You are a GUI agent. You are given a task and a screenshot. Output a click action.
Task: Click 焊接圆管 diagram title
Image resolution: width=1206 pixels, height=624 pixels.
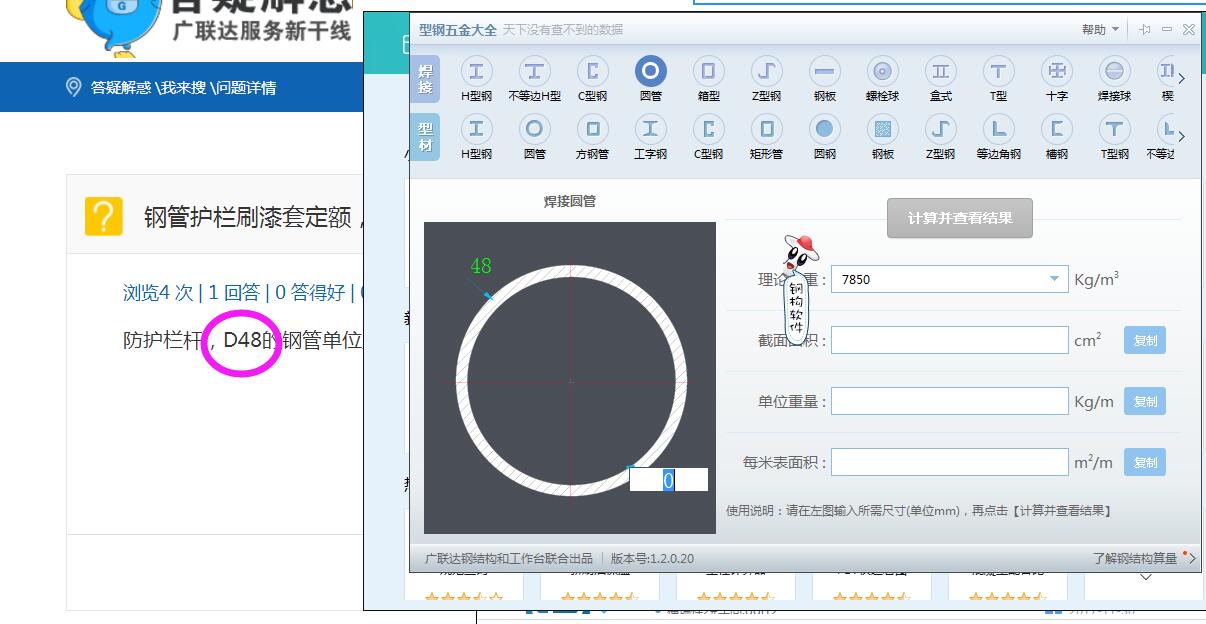570,201
